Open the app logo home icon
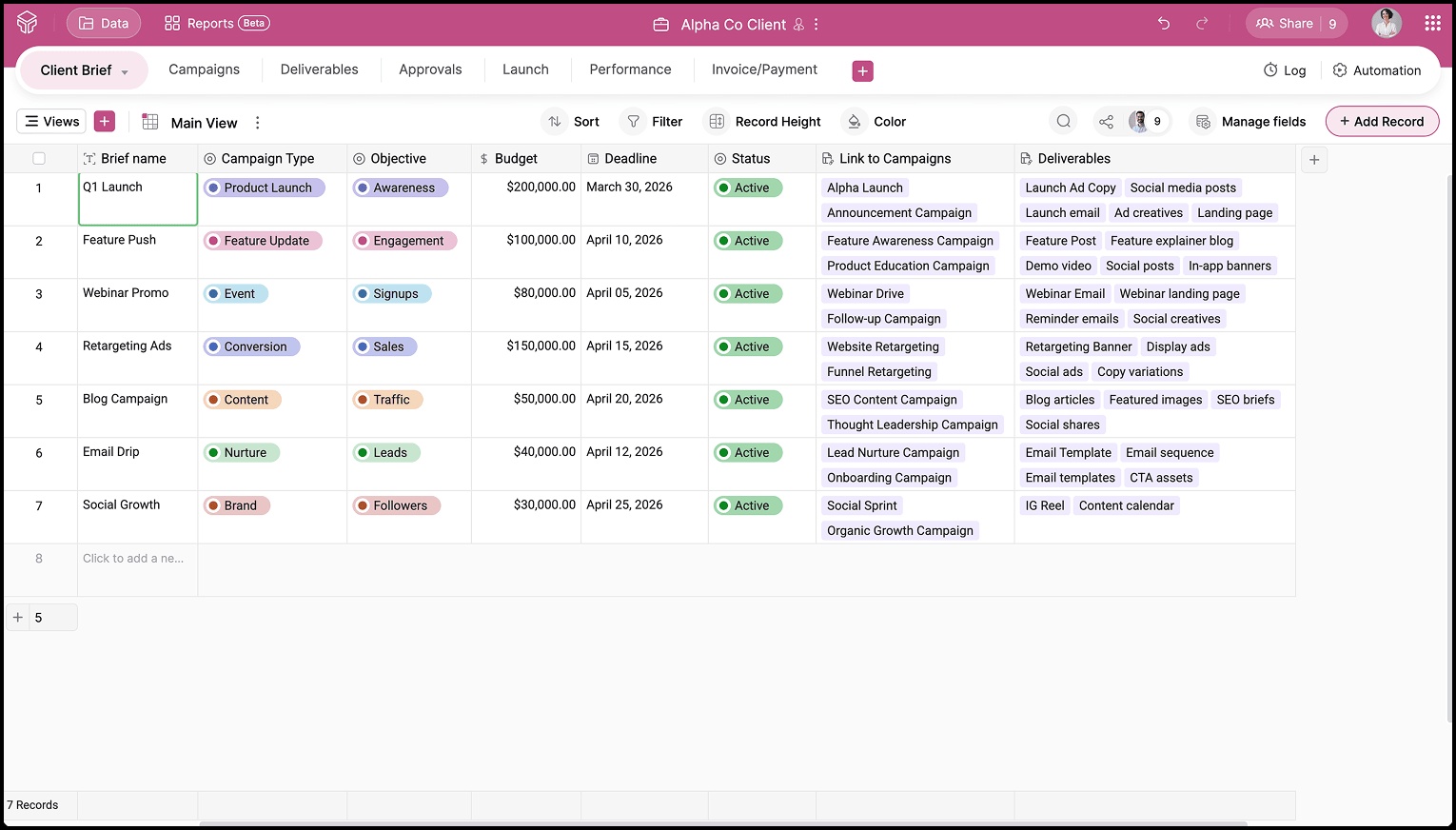The image size is (1456, 830). coord(27,23)
